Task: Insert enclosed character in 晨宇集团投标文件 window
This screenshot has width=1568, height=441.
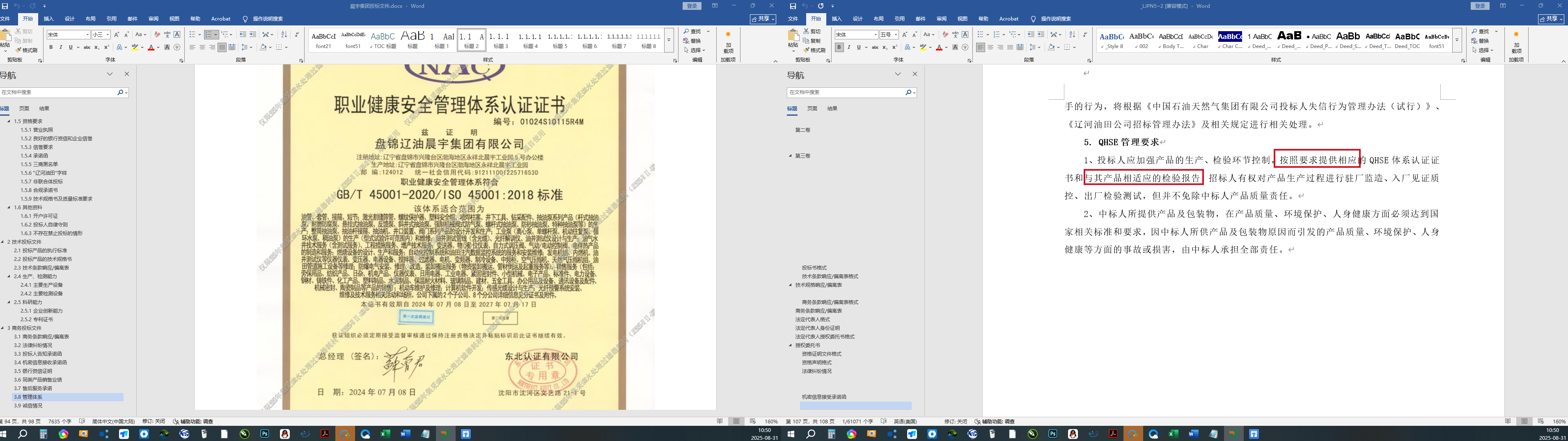Action: click(x=177, y=48)
